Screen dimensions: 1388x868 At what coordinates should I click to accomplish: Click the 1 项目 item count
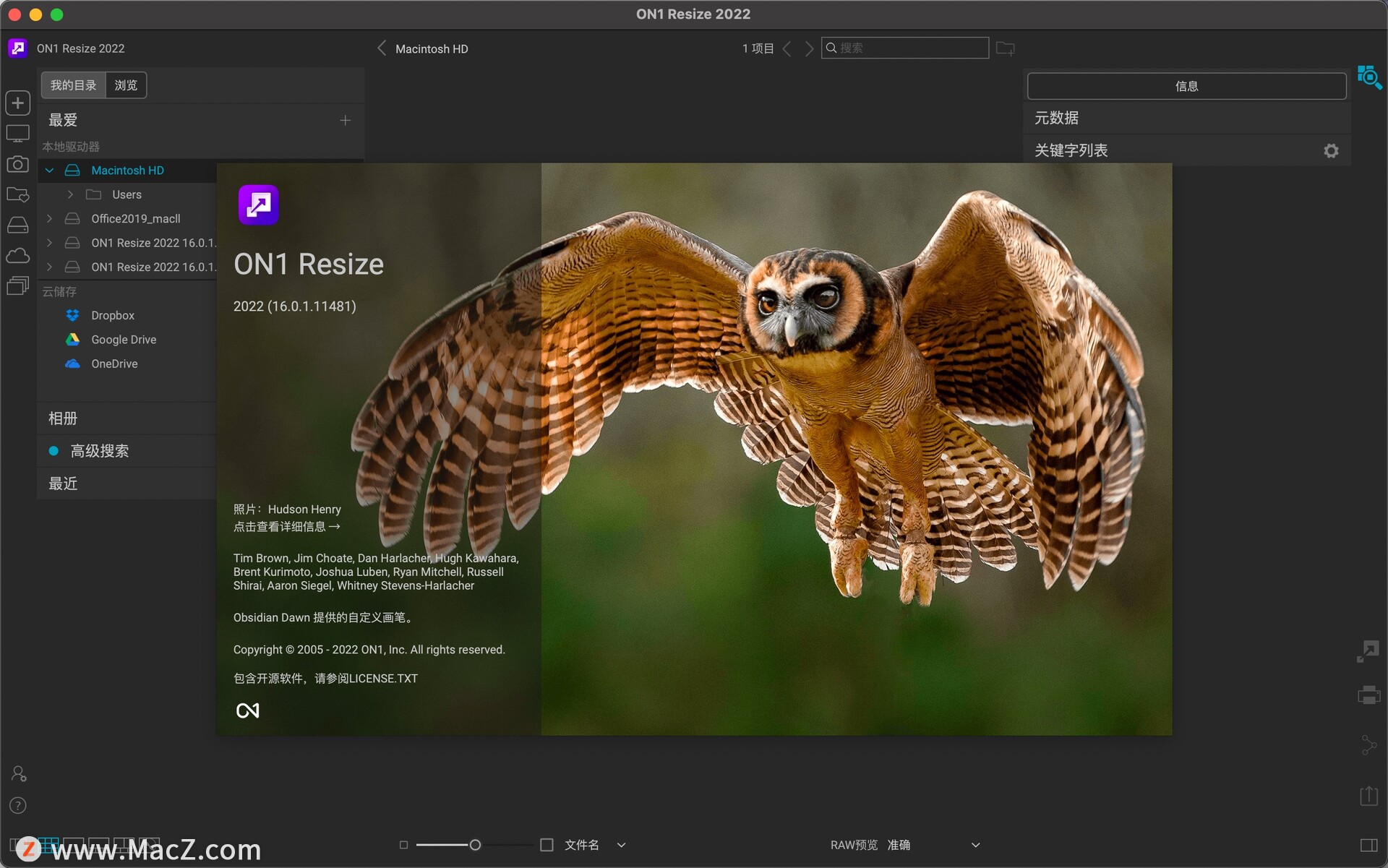pyautogui.click(x=758, y=48)
